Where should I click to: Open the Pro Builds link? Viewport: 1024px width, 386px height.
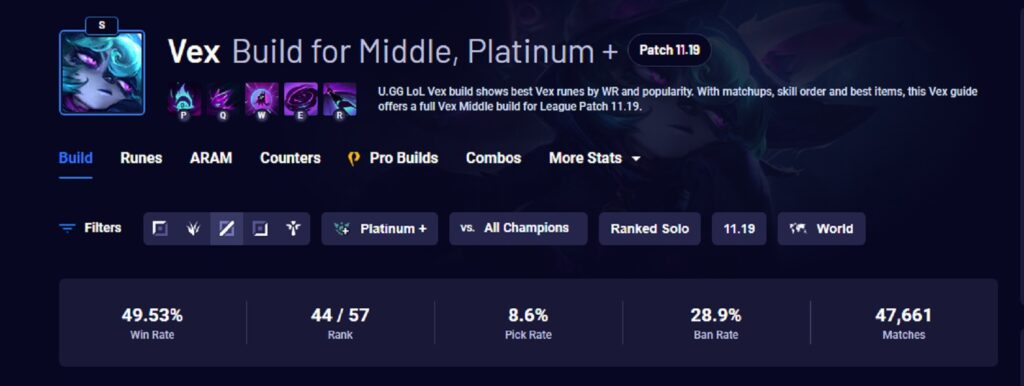point(393,158)
